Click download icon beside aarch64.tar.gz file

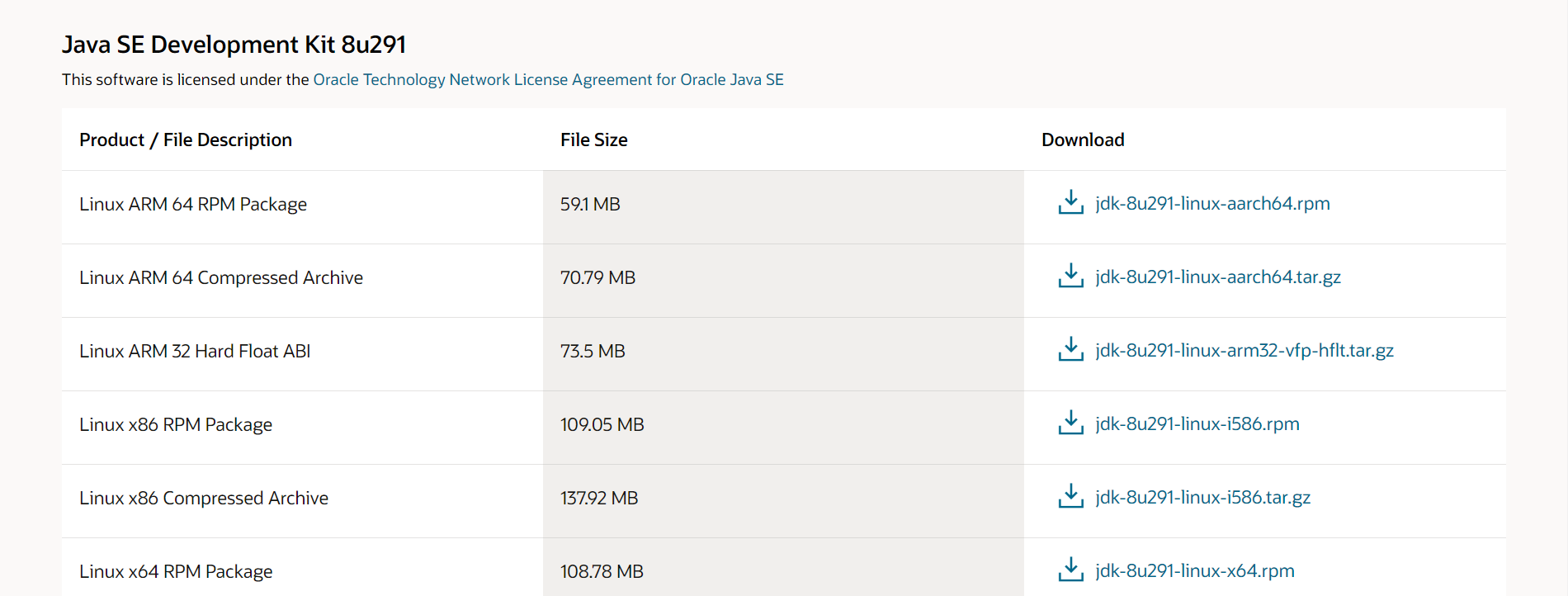click(1070, 277)
